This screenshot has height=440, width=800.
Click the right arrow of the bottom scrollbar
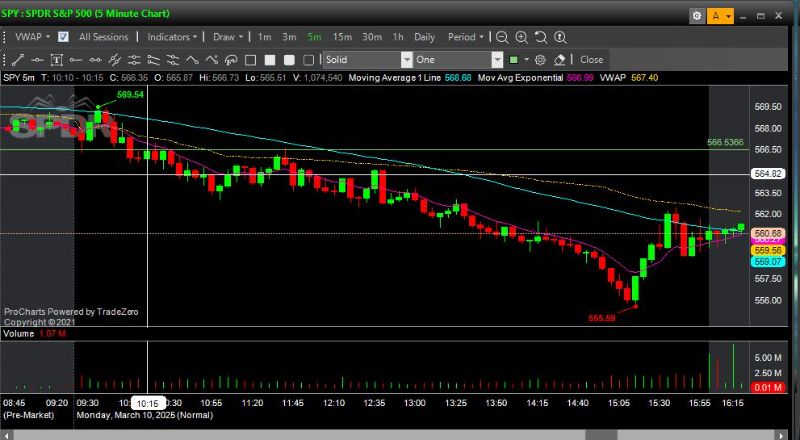[x=783, y=435]
